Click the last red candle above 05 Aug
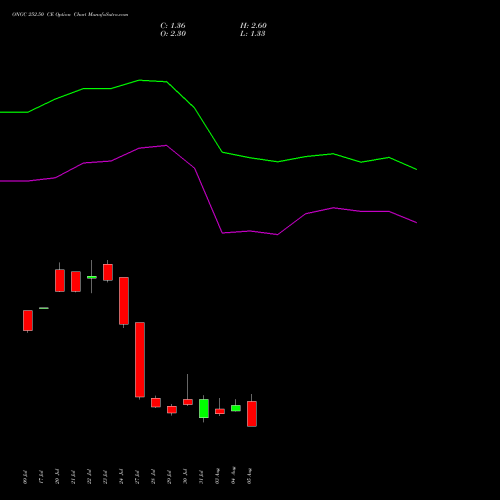 (252, 414)
